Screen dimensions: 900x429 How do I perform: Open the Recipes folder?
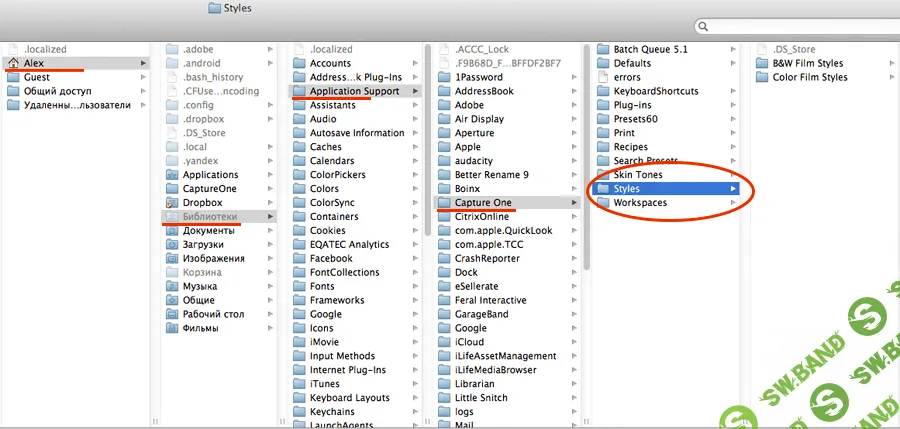click(x=630, y=147)
